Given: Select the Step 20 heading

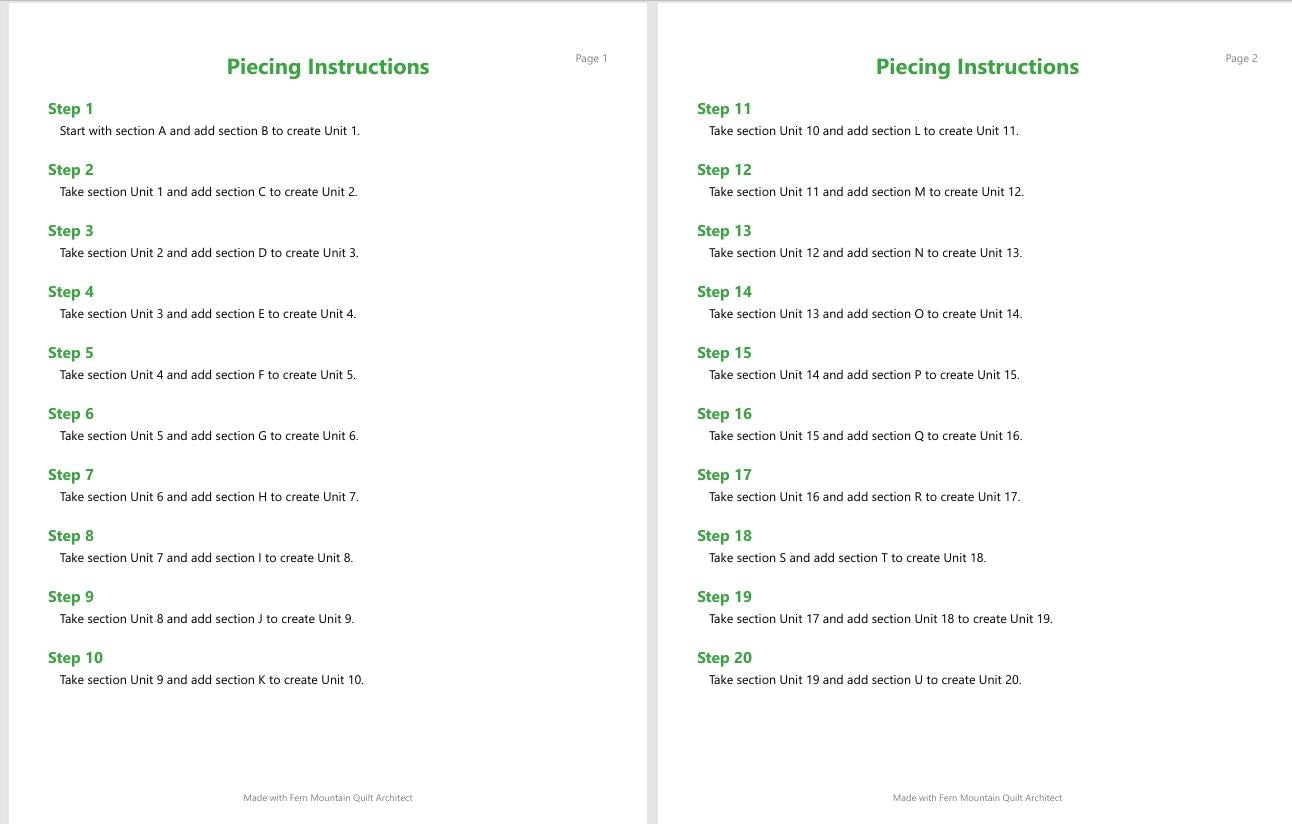Looking at the screenshot, I should click(724, 658).
